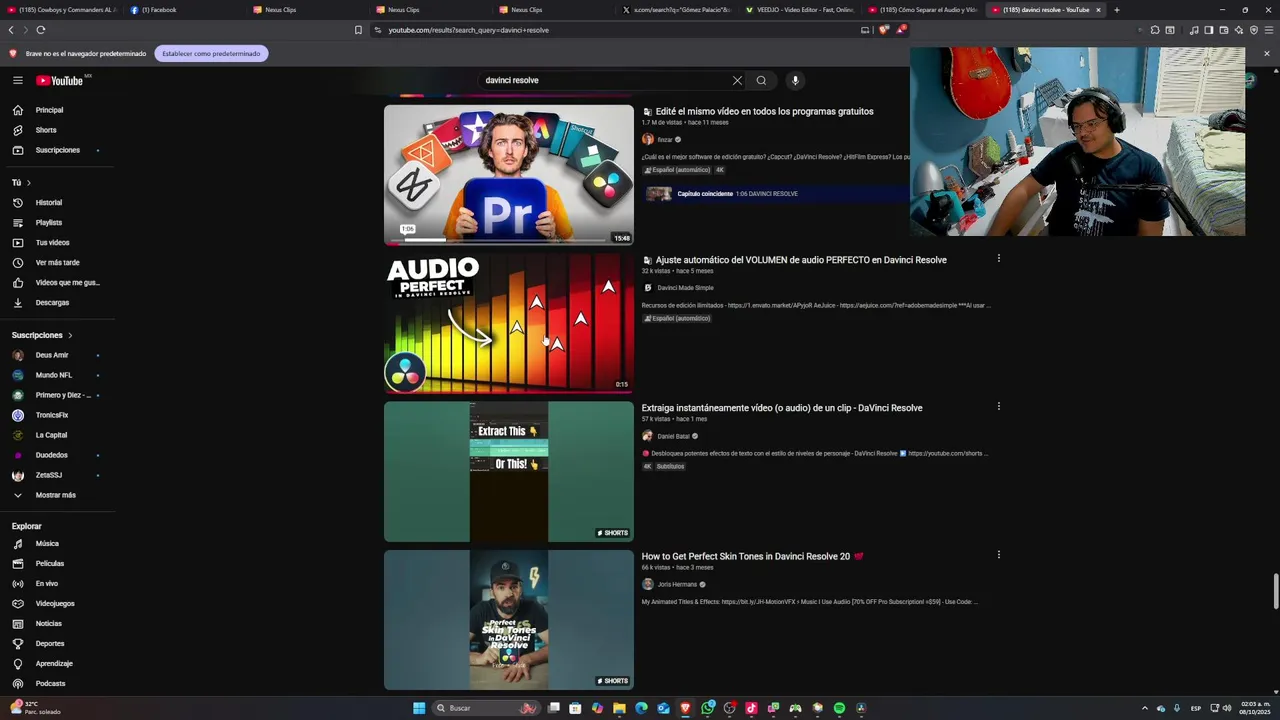Click the browser address bar URL

[468, 30]
